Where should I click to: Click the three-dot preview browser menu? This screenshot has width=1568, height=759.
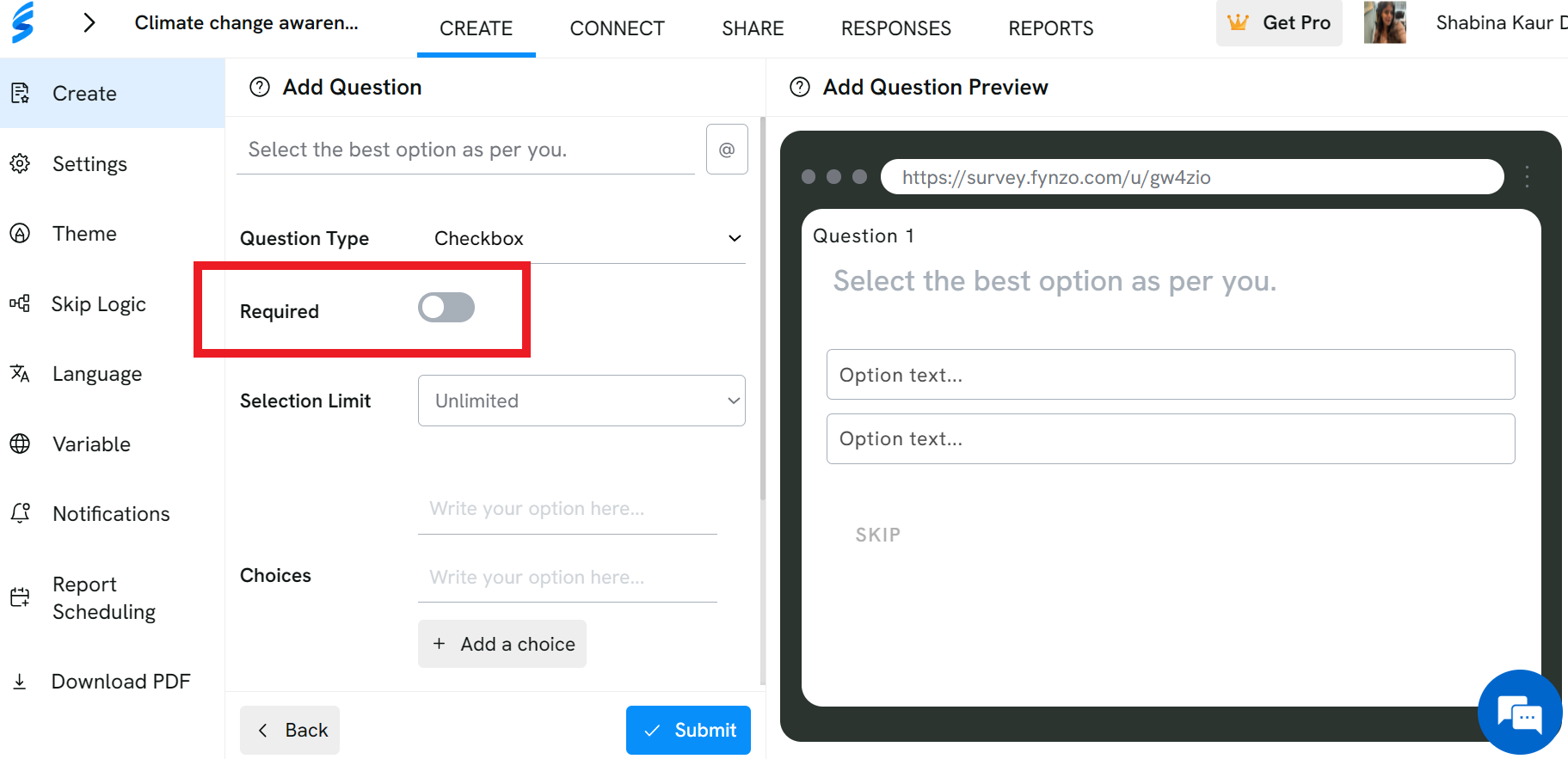[1527, 177]
